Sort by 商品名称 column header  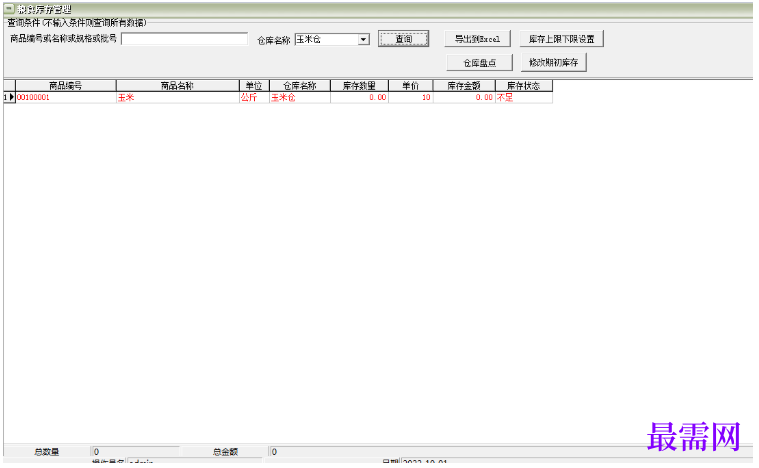178,86
